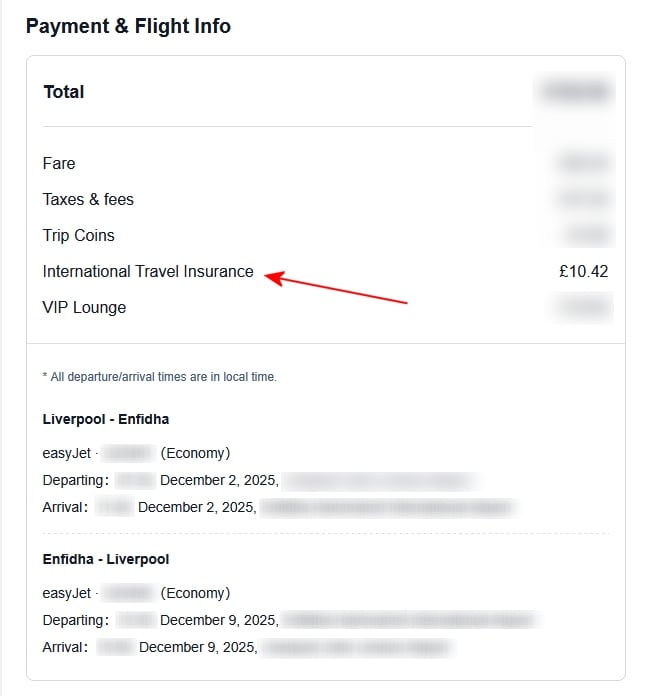Viewport: 649px width, 696px height.
Task: Click the blurred total amount value
Action: click(575, 92)
